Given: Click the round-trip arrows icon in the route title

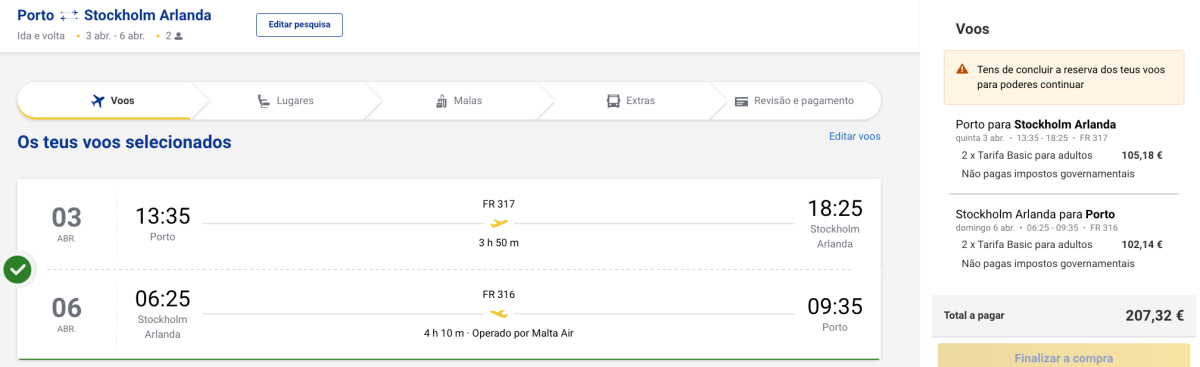Looking at the screenshot, I should [69, 16].
